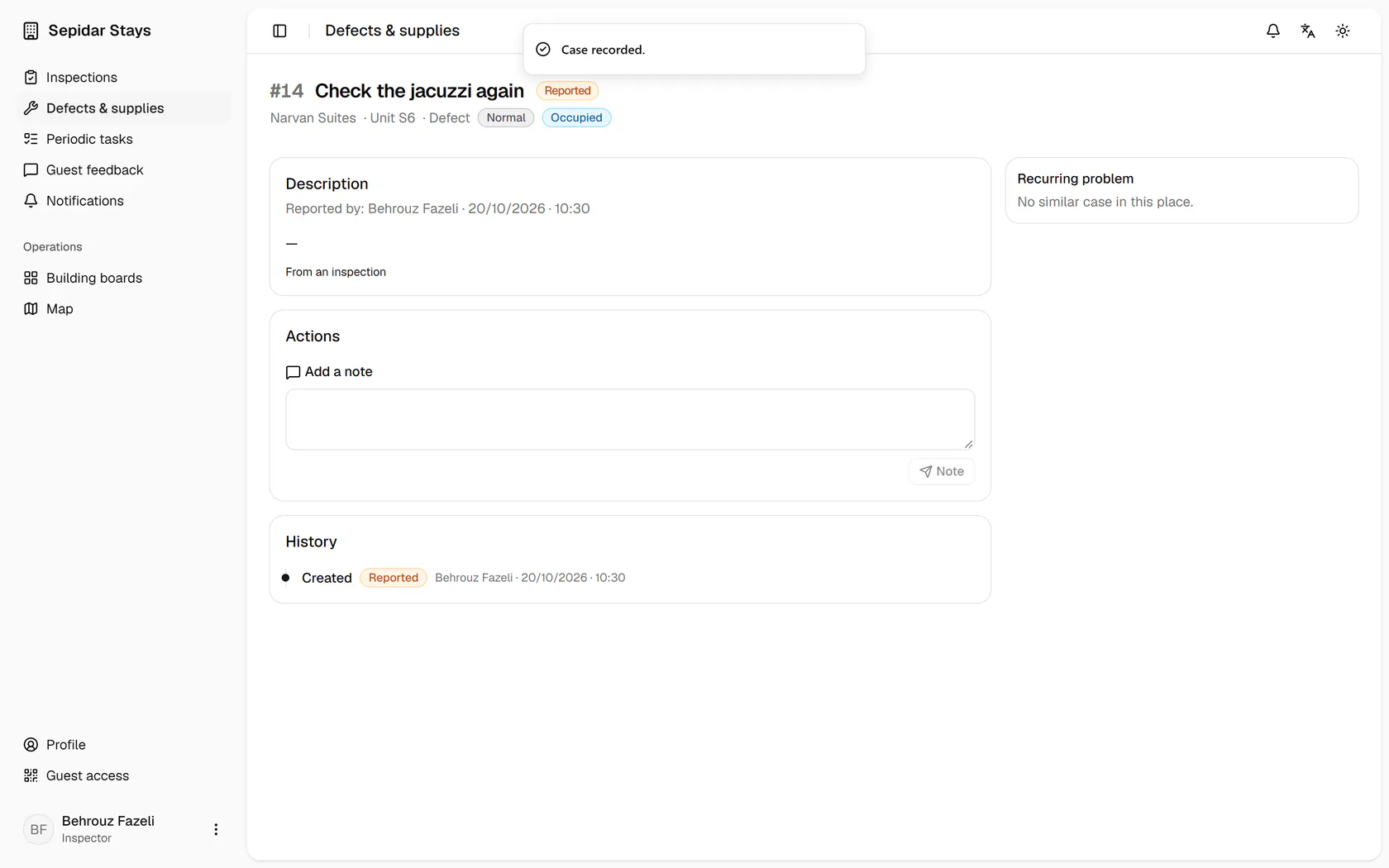This screenshot has width=1389, height=868.
Task: Click the Occupied status badge
Action: (x=576, y=117)
